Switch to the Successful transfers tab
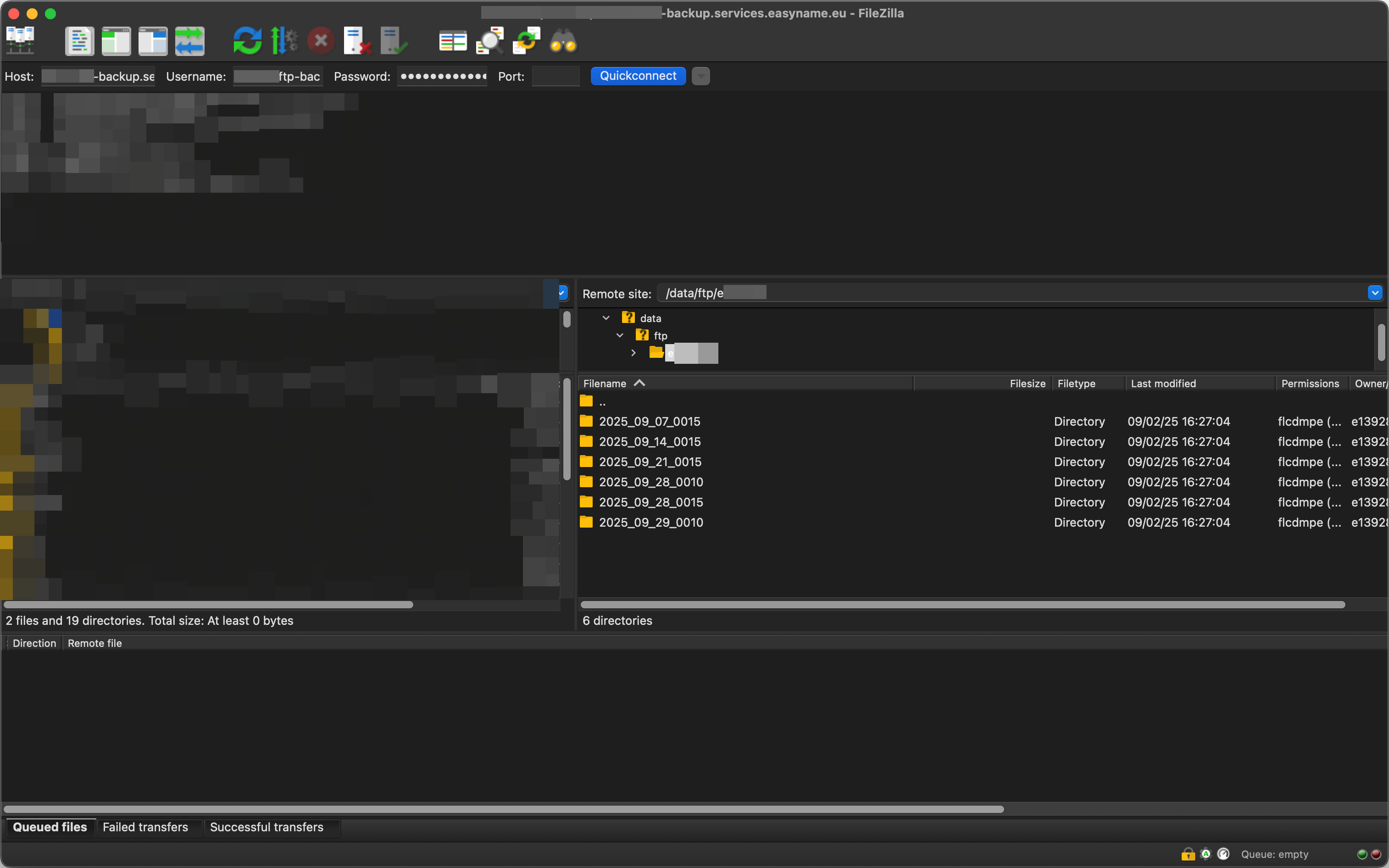 click(x=267, y=827)
